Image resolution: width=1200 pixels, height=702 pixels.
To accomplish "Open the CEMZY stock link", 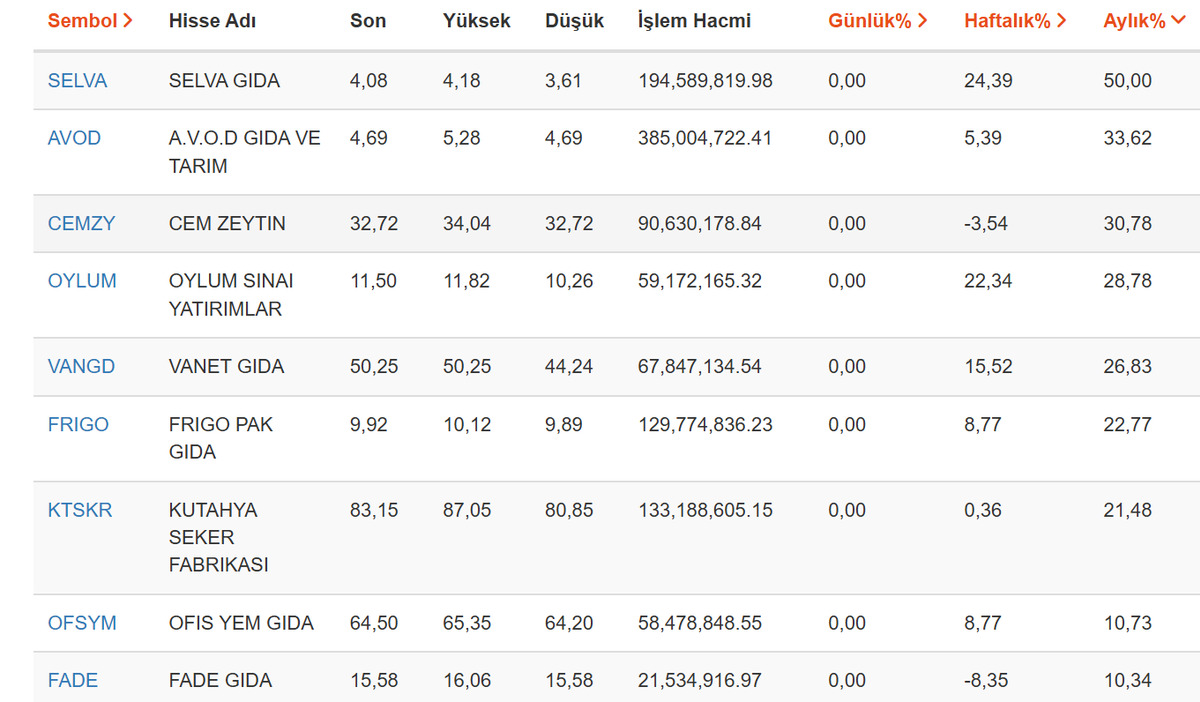I will click(x=81, y=224).
